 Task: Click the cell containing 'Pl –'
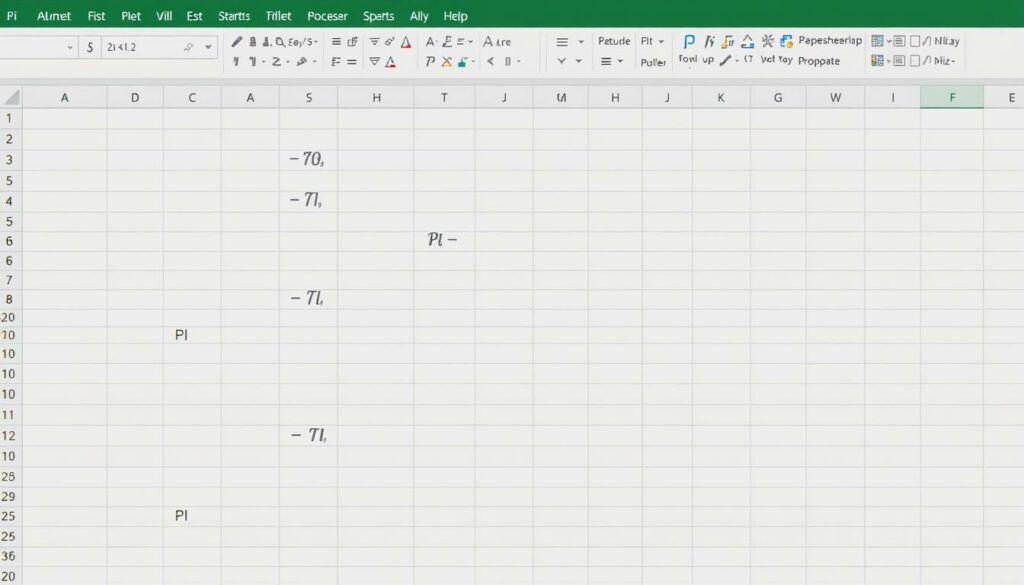click(x=444, y=240)
